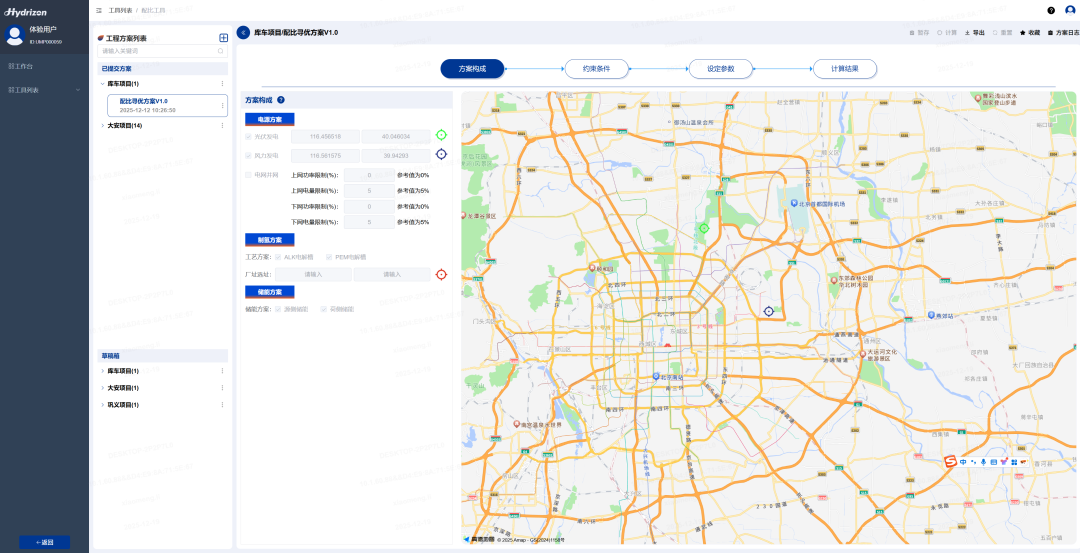Click the add new project plus icon
The width and height of the screenshot is (1080, 553).
click(223, 38)
